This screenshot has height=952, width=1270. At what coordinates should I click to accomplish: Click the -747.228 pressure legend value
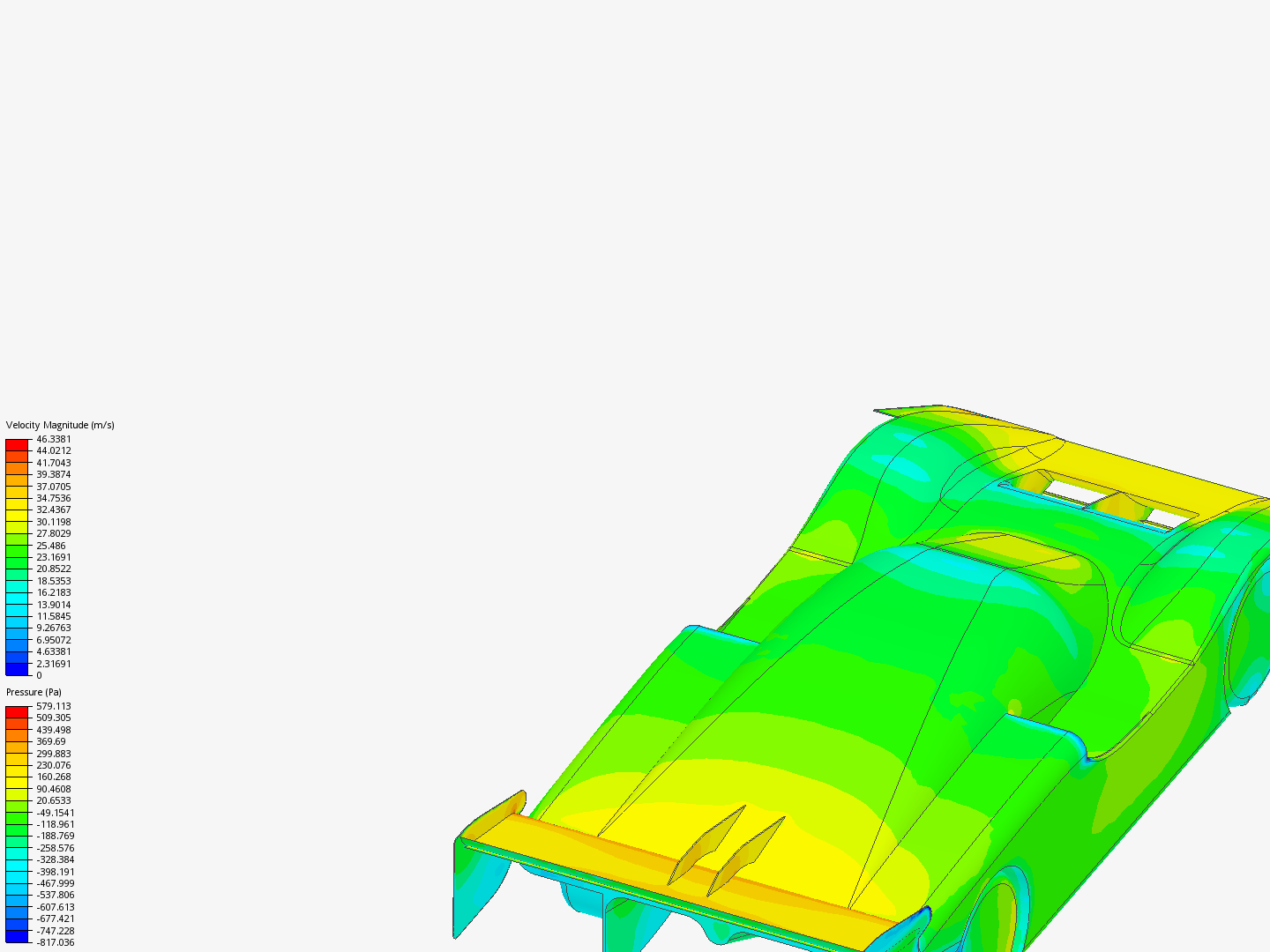(56, 931)
